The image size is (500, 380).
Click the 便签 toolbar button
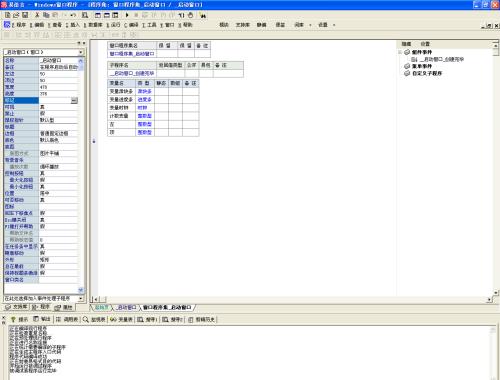click(x=280, y=25)
